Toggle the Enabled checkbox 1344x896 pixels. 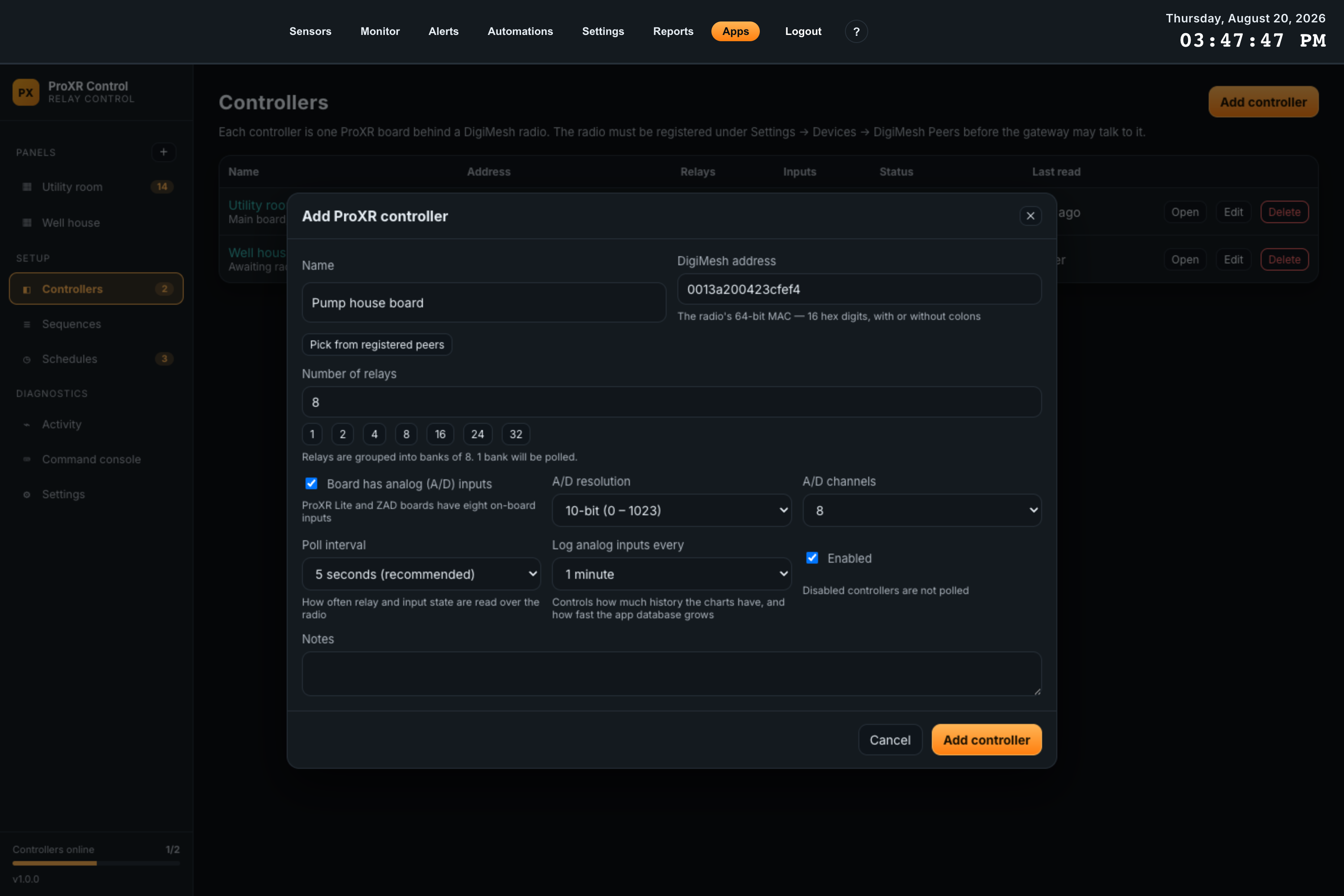pyautogui.click(x=812, y=558)
